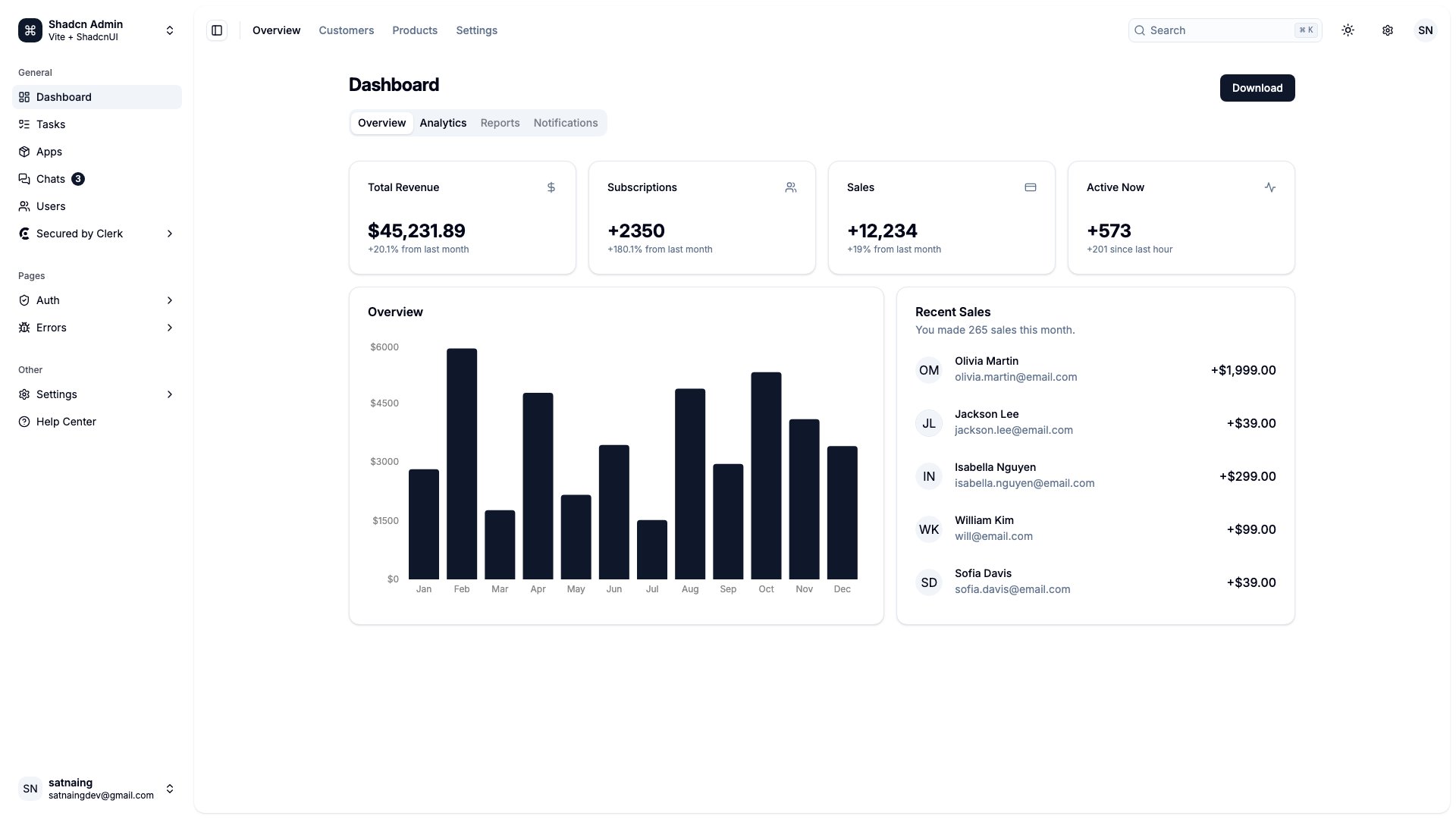The image size is (1456, 819).
Task: Click the users icon on Subscriptions card
Action: [791, 187]
